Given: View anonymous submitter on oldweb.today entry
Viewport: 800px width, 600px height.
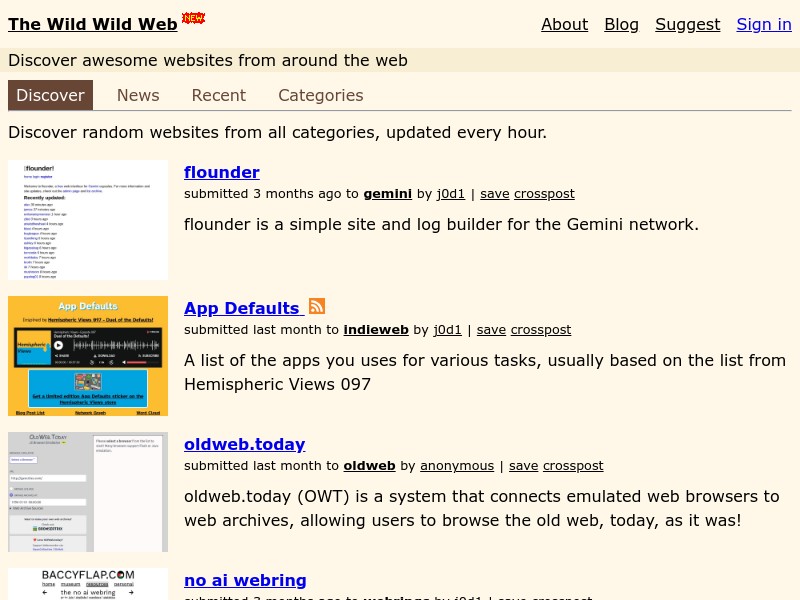Looking at the screenshot, I should (457, 466).
